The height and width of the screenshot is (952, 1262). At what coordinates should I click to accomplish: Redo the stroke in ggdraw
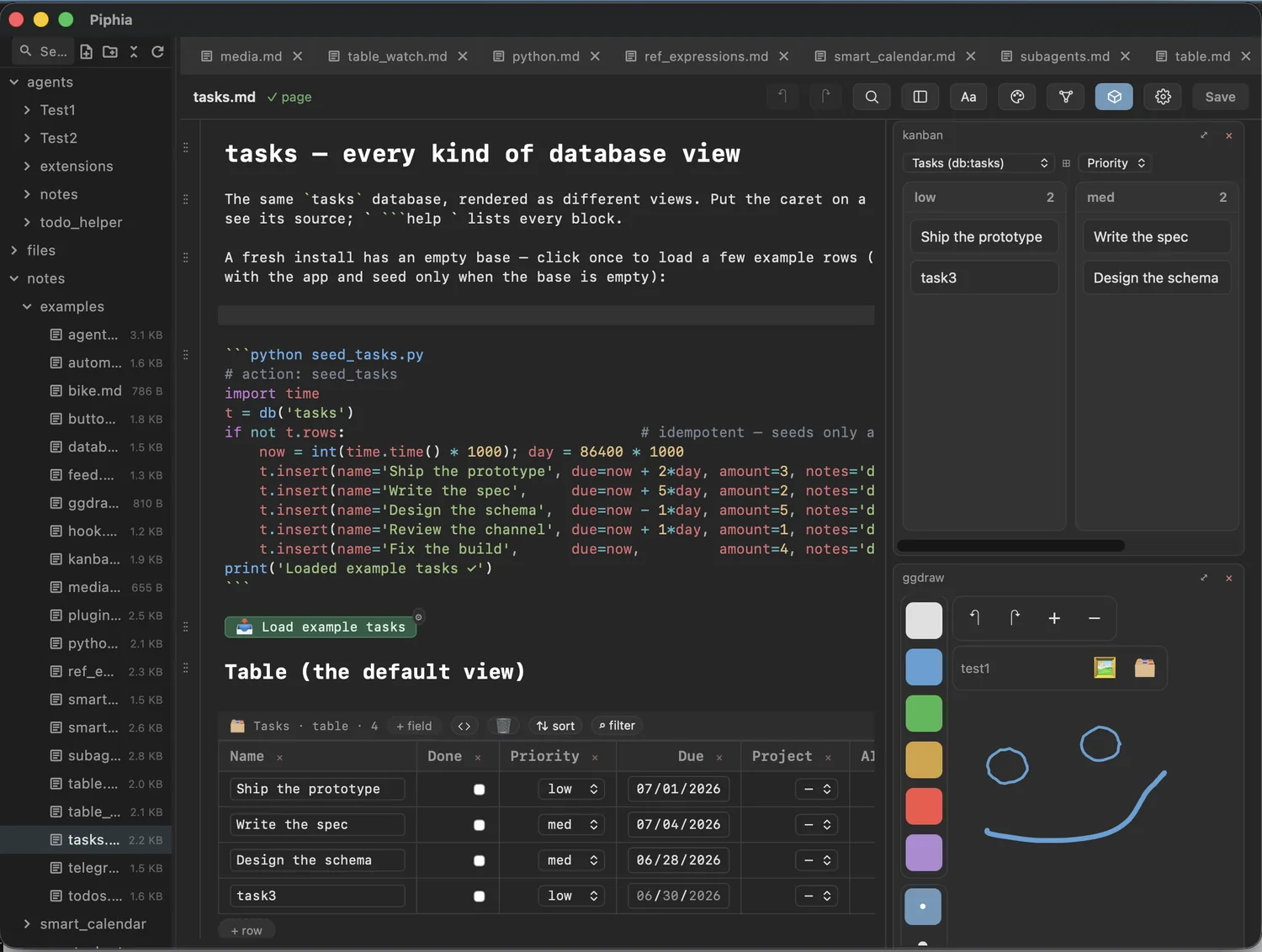point(1015,618)
